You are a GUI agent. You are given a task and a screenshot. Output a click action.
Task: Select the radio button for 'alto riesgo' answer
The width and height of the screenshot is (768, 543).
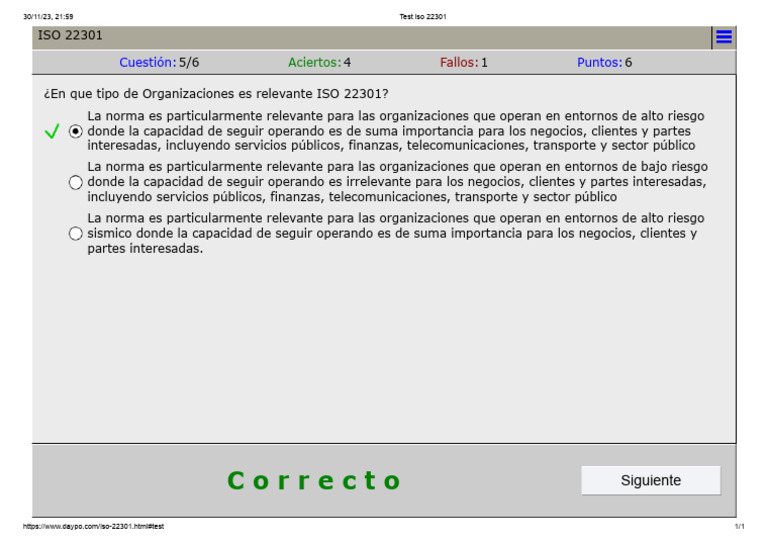coord(75,131)
